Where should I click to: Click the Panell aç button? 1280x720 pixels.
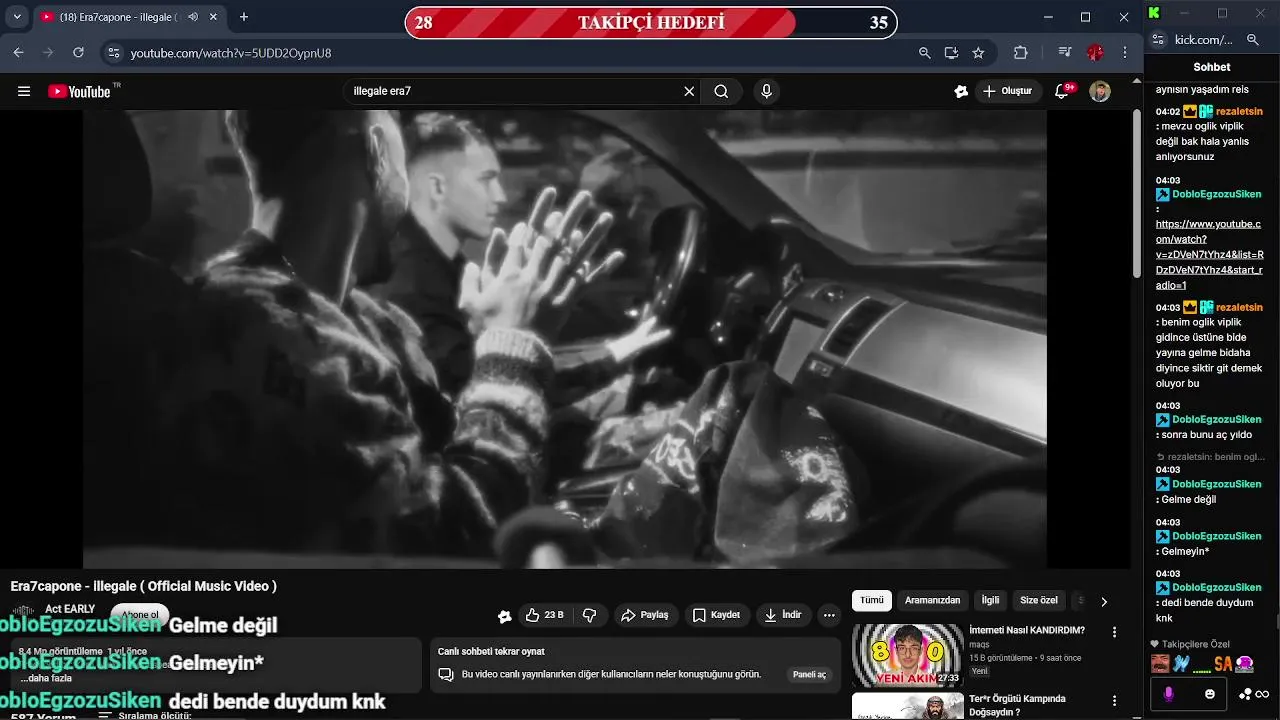coord(809,675)
